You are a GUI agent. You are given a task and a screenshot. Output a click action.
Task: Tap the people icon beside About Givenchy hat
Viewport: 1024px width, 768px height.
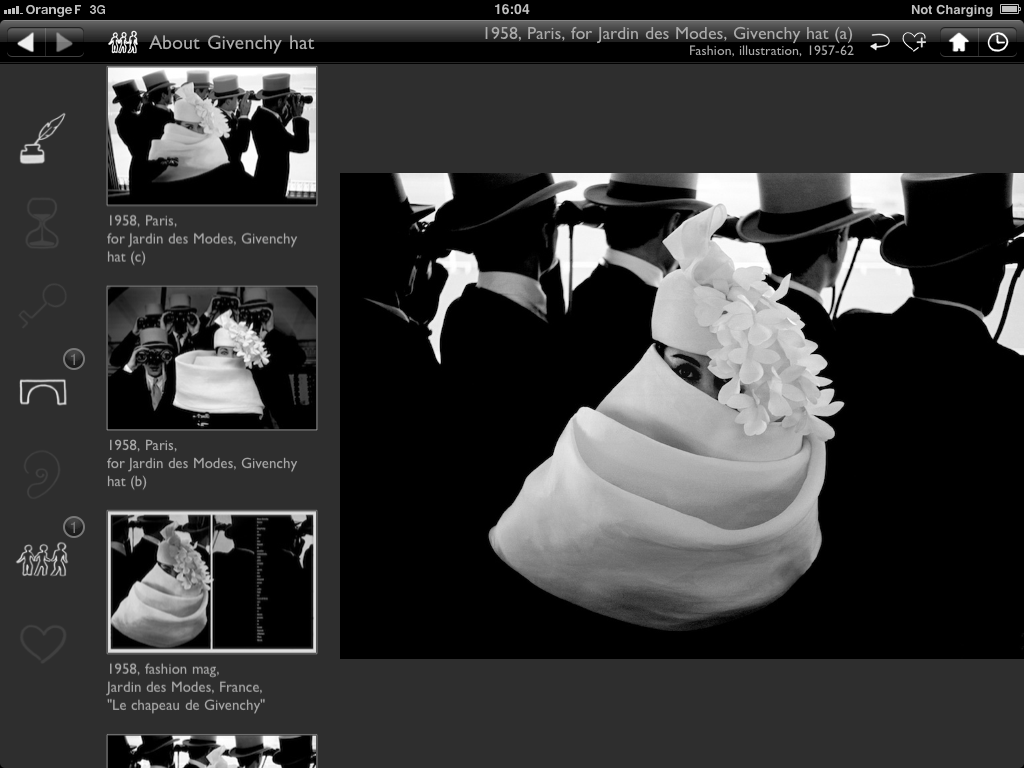point(123,42)
